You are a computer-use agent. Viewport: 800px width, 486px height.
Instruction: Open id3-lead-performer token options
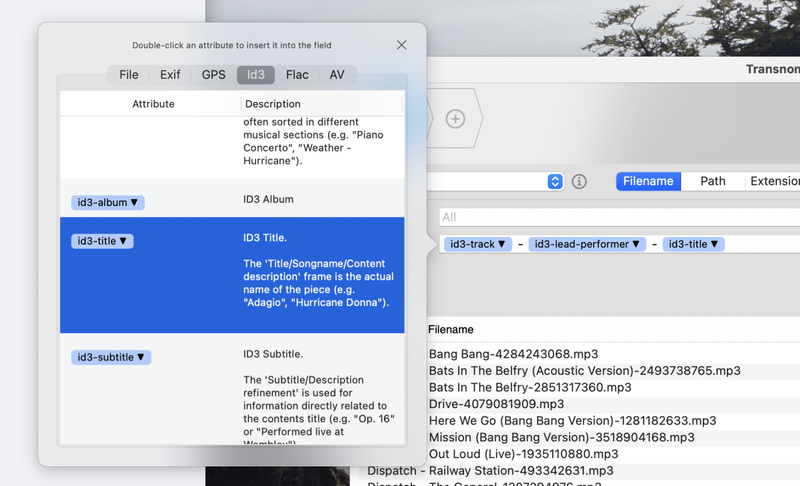(587, 244)
